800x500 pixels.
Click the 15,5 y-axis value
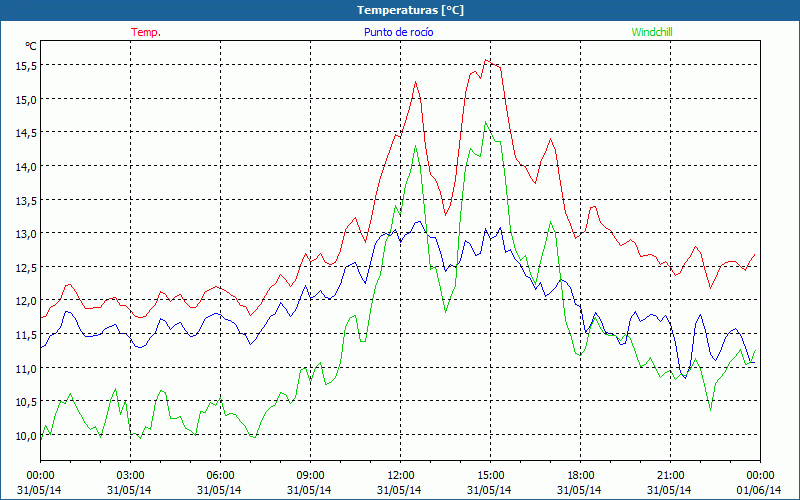(x=27, y=66)
